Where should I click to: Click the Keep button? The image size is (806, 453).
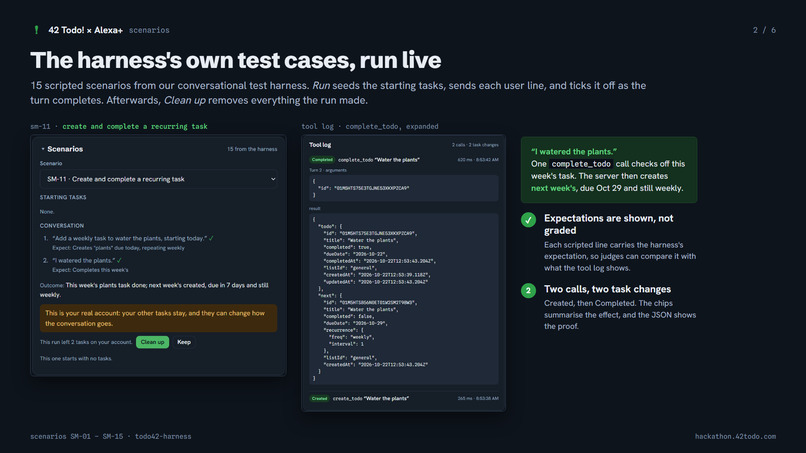pos(184,342)
